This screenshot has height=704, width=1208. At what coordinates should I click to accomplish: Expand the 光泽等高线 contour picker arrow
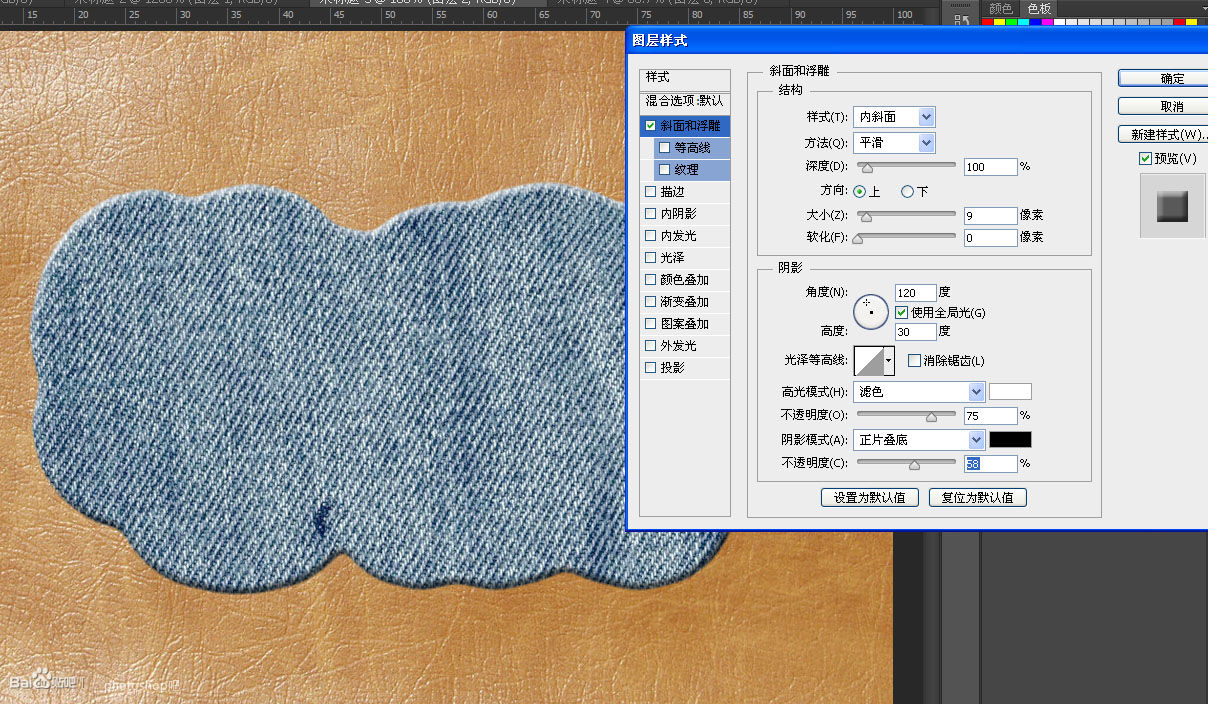(x=889, y=360)
